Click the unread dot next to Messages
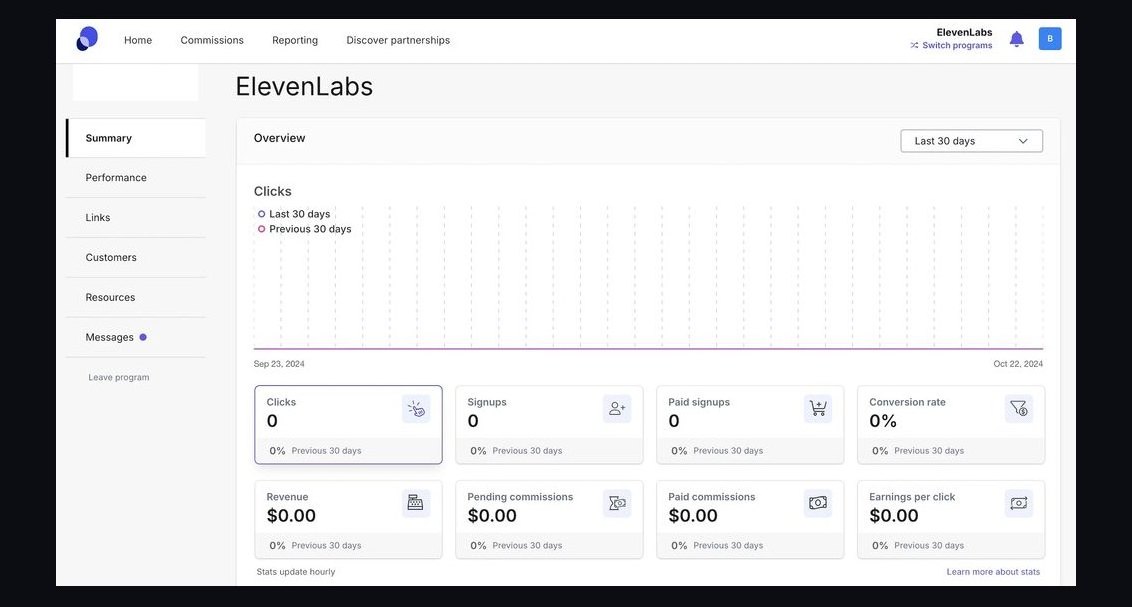This screenshot has height=607, width=1132. click(143, 337)
